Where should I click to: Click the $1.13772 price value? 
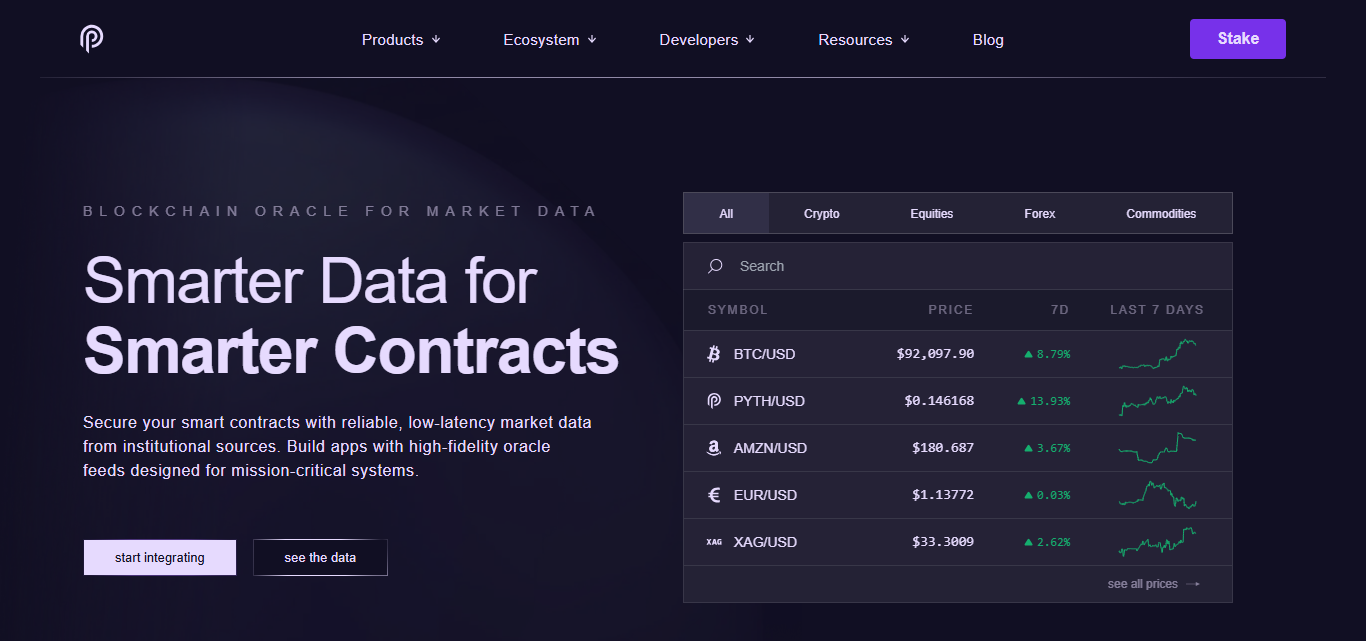click(x=943, y=495)
